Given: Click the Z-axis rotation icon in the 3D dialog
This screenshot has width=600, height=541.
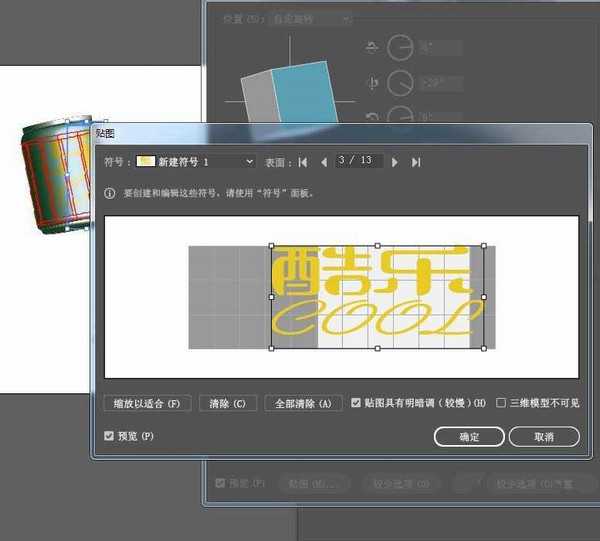Looking at the screenshot, I should [x=372, y=117].
